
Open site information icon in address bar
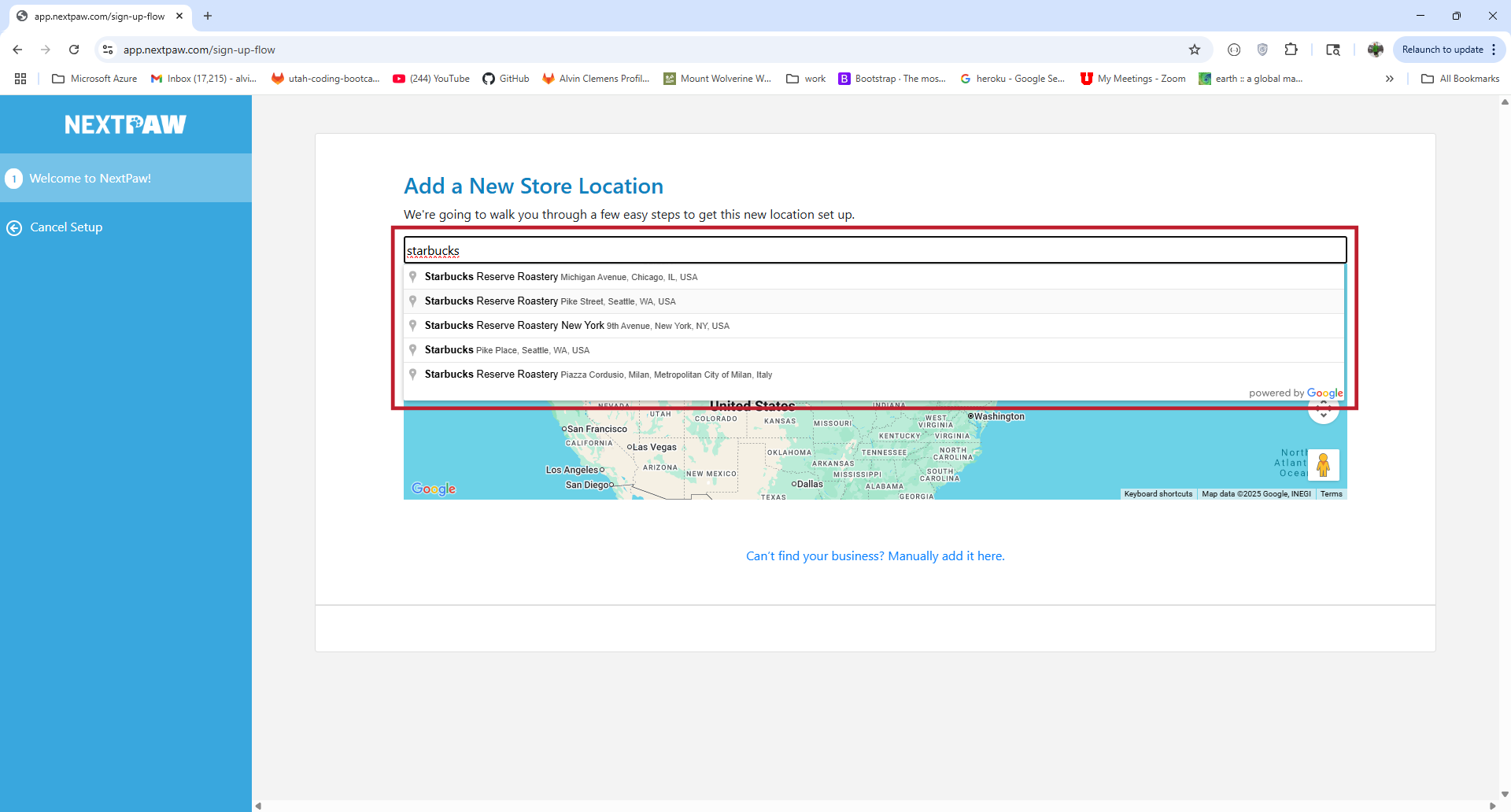108,50
